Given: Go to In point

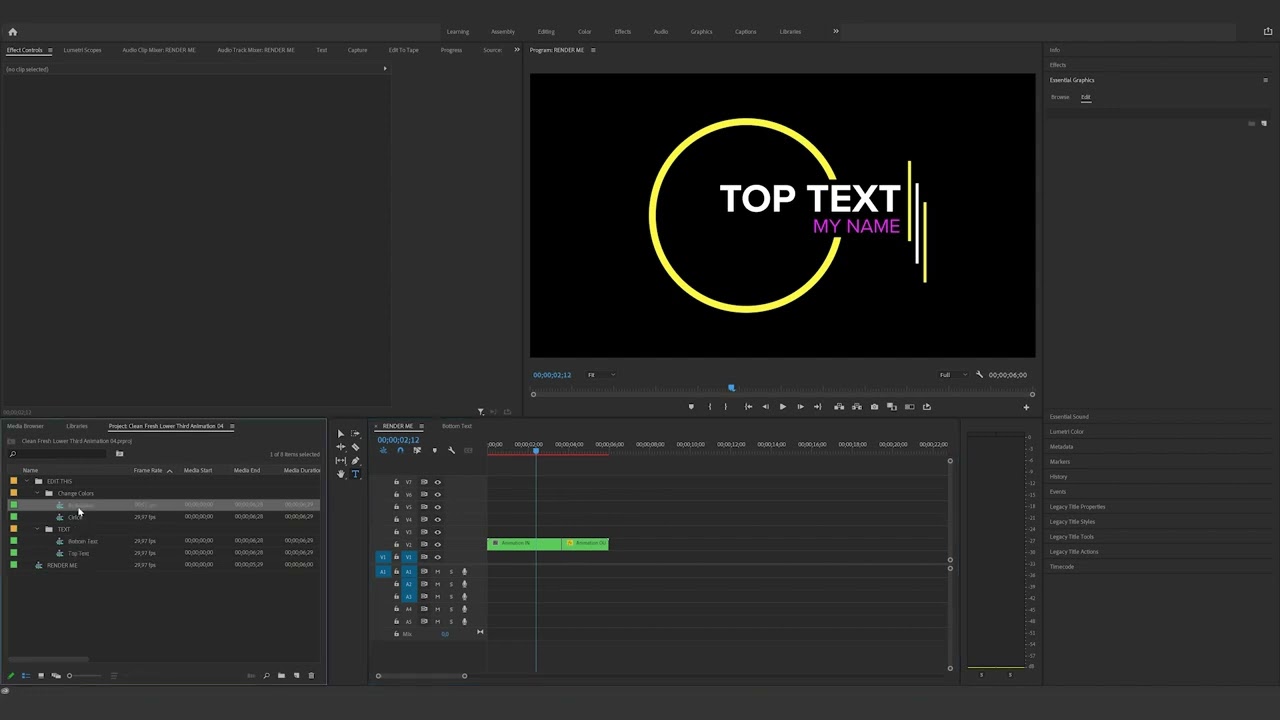Looking at the screenshot, I should [748, 407].
